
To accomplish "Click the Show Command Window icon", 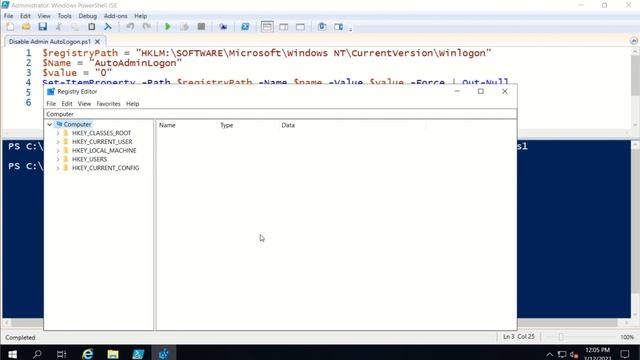I will tap(322, 27).
